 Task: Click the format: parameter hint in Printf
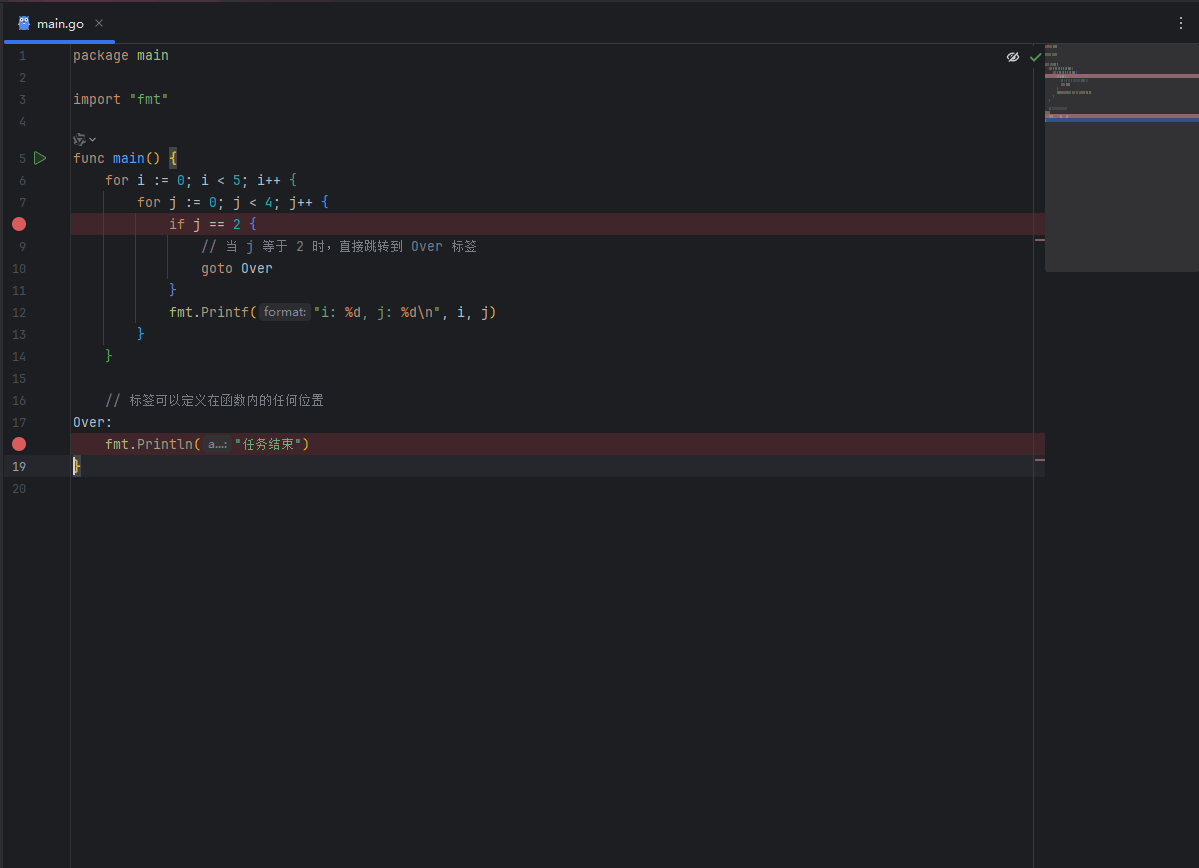click(284, 311)
